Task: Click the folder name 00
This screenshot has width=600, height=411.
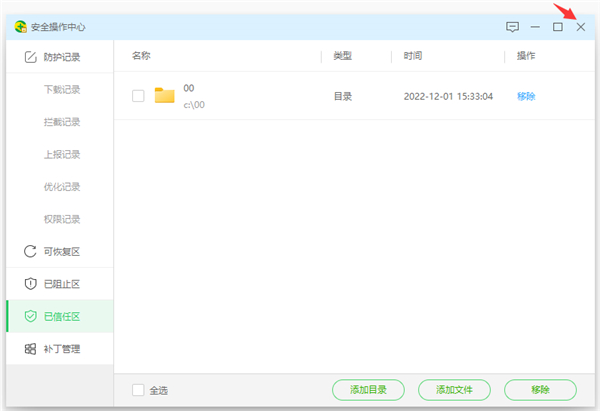Action: 189,88
